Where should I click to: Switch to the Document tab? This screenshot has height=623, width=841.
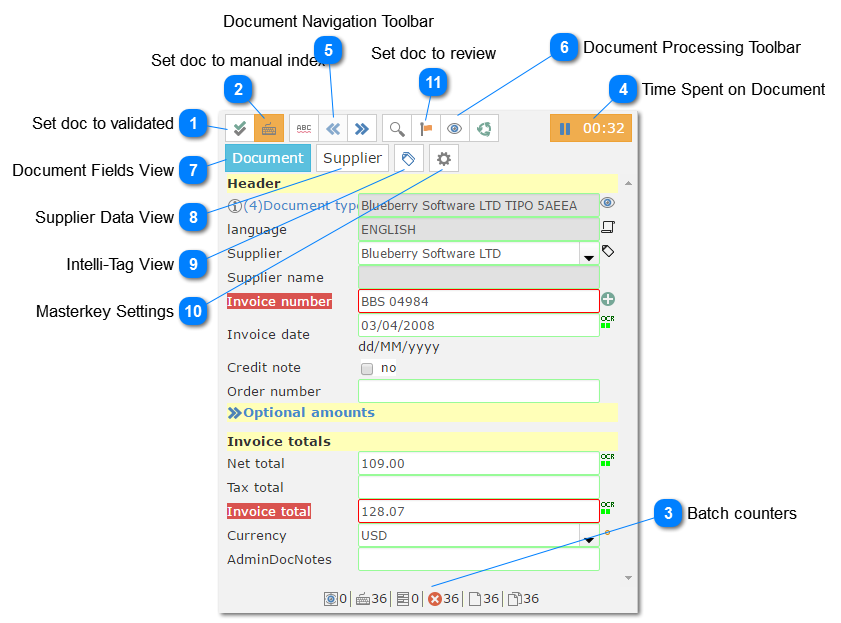[267, 158]
